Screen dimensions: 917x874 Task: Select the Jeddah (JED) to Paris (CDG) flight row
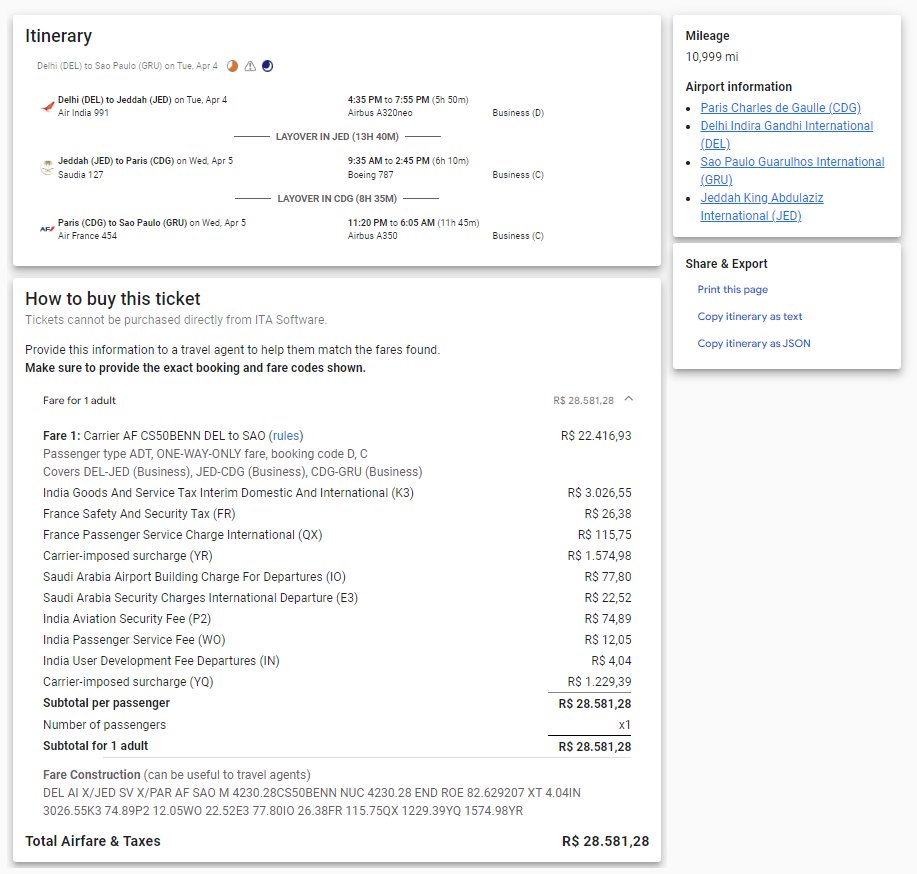(292, 167)
